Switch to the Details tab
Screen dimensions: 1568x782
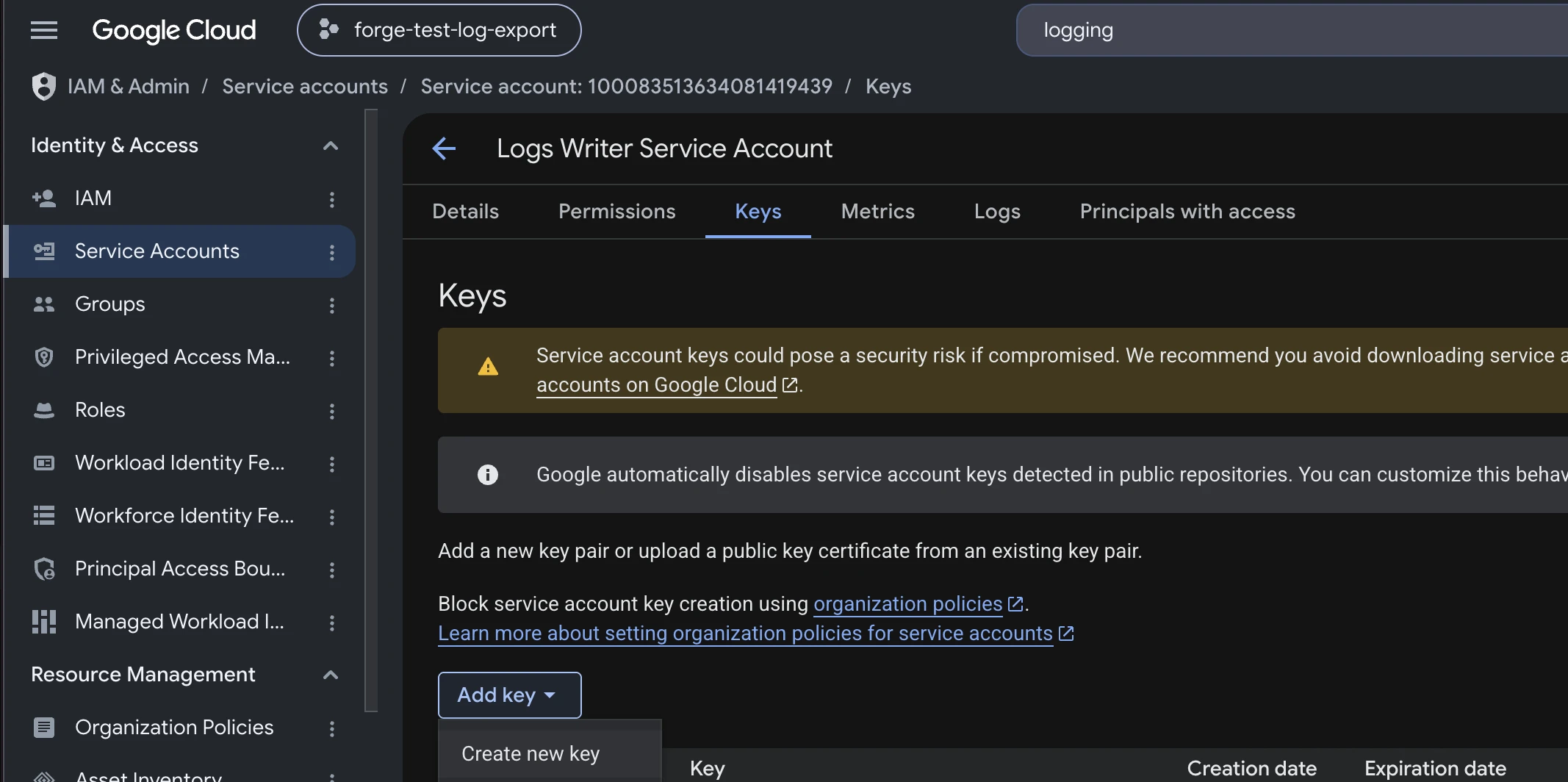(x=466, y=212)
